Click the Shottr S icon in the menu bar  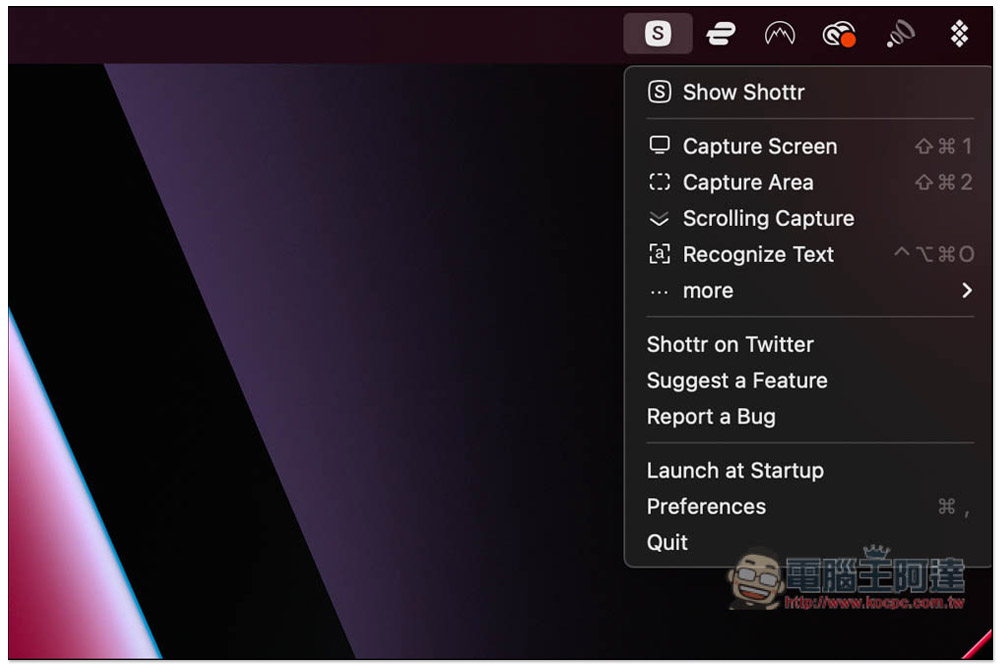[658, 33]
